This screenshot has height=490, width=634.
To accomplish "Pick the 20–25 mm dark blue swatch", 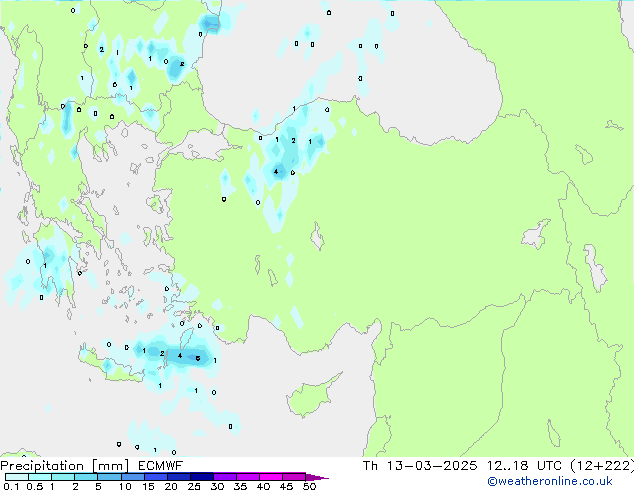I will click(x=178, y=477).
